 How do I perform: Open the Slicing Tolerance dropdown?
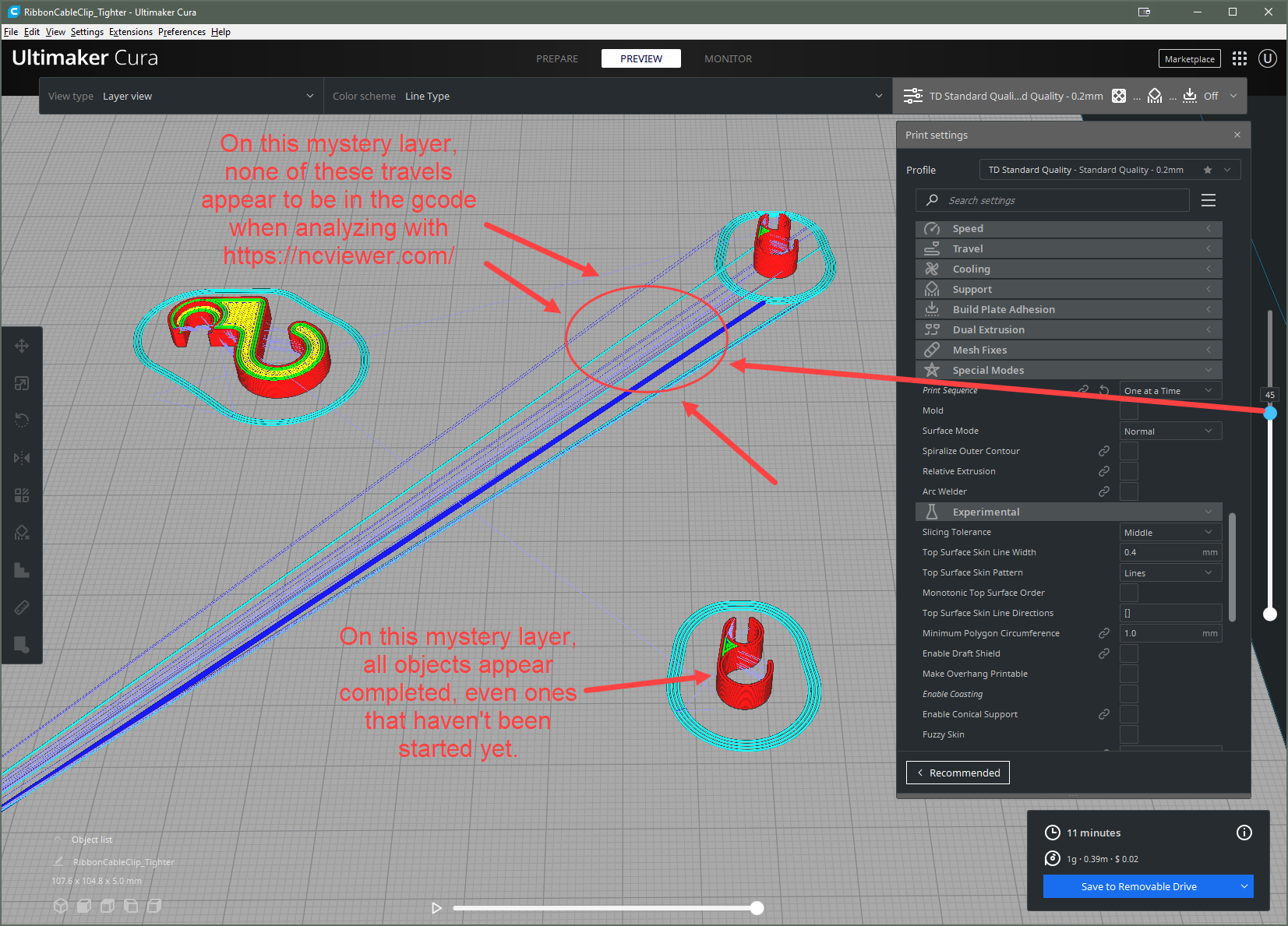click(1170, 532)
